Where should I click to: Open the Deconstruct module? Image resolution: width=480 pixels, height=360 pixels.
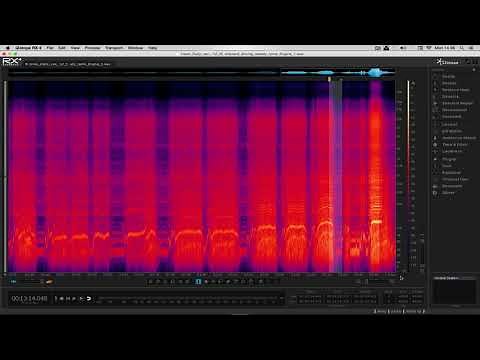pyautogui.click(x=454, y=110)
